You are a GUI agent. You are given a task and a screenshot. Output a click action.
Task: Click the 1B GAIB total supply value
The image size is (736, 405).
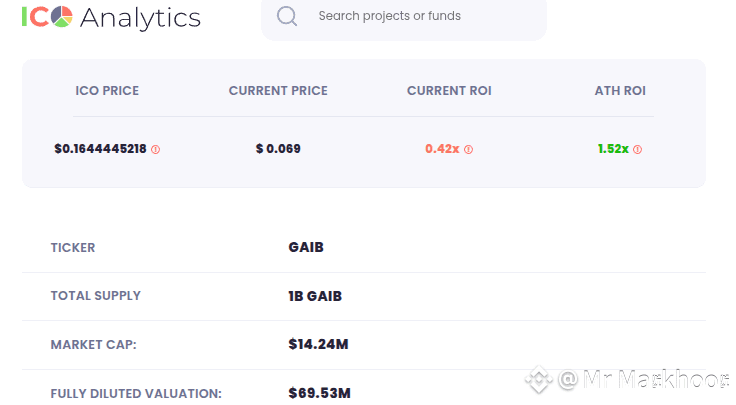[x=315, y=296]
